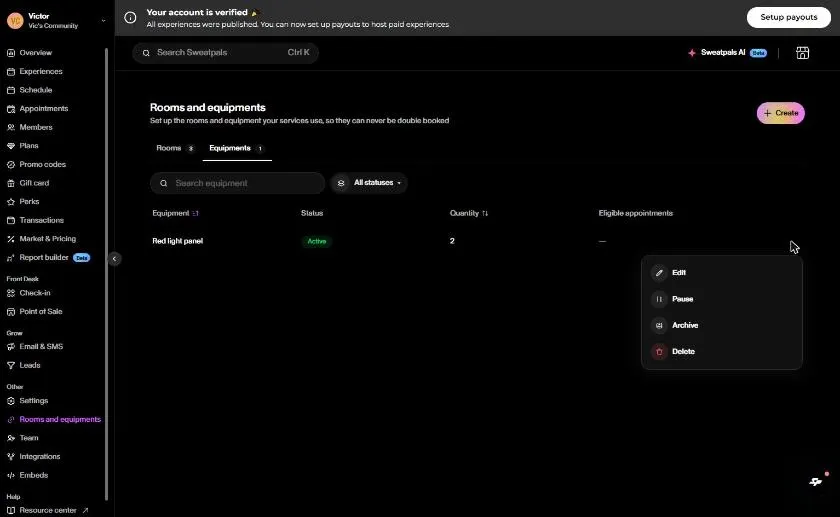
Task: Click the Red light panel row name
Action: 177,241
